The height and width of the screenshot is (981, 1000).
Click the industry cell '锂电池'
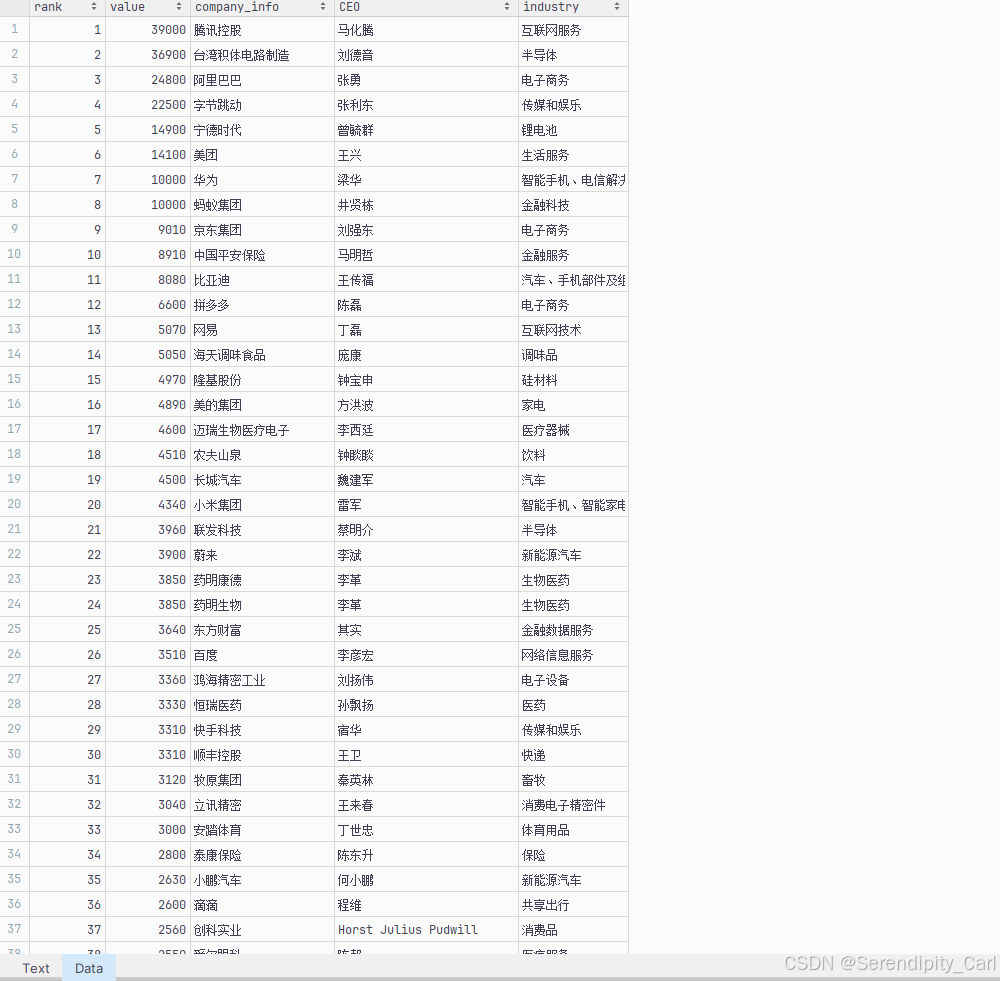[573, 129]
